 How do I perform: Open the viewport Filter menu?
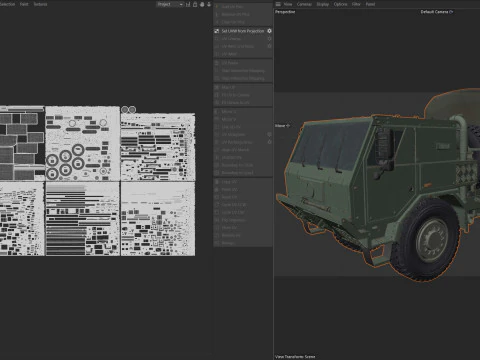(356, 4)
